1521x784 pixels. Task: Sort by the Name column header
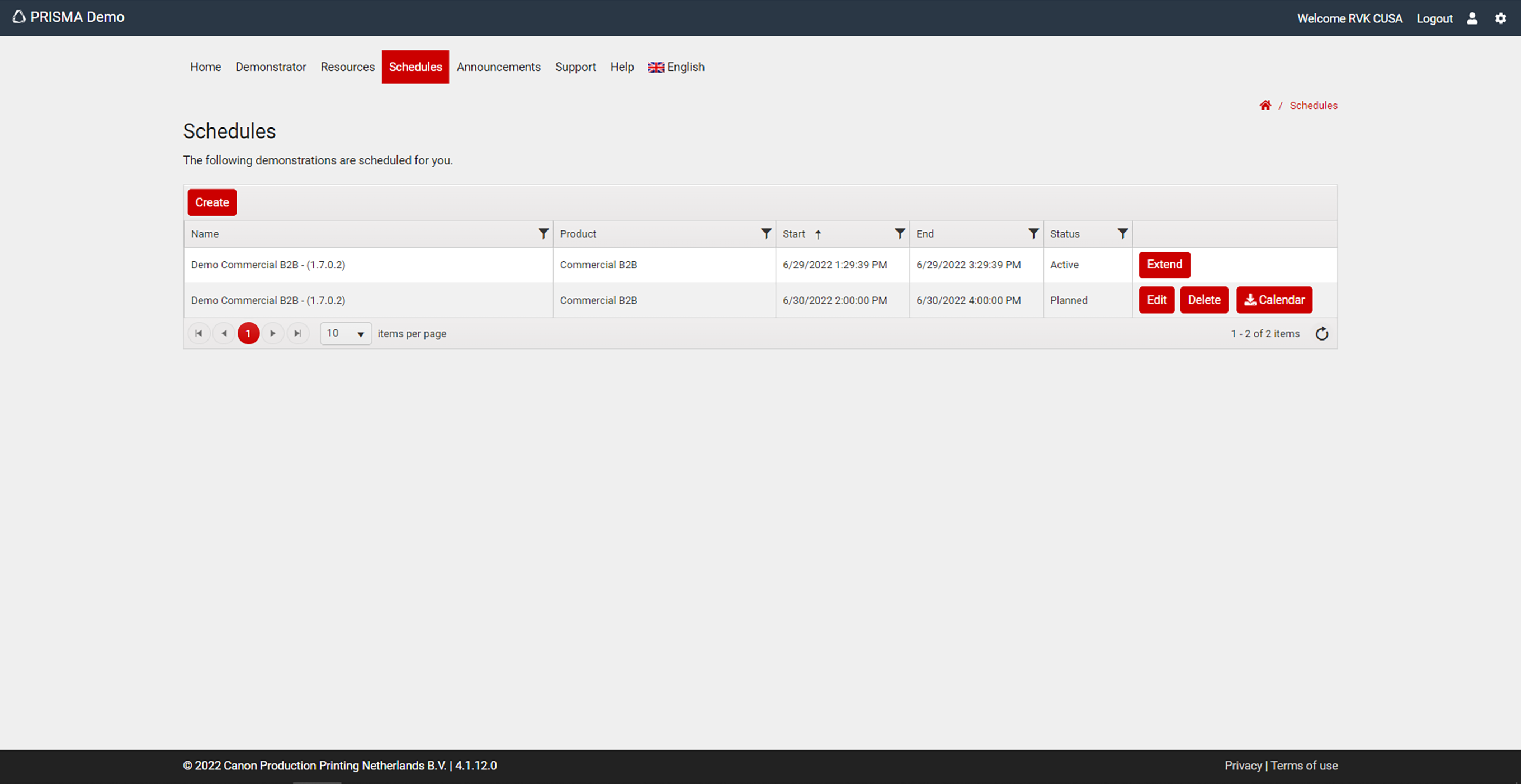(x=205, y=234)
